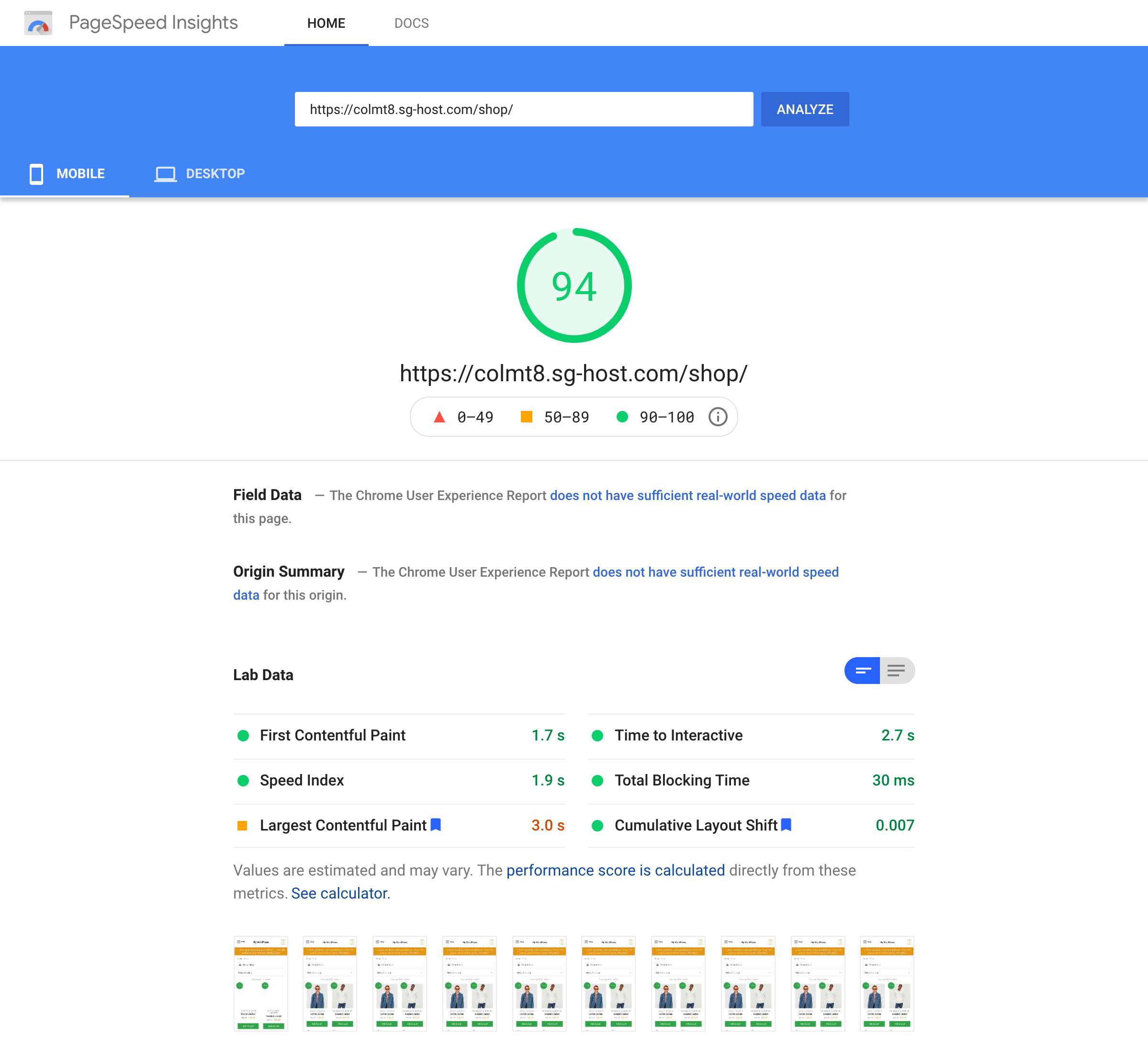Viewport: 1148px width, 1047px height.
Task: Open Origin Summary insufficient speed data link
Action: [716, 572]
